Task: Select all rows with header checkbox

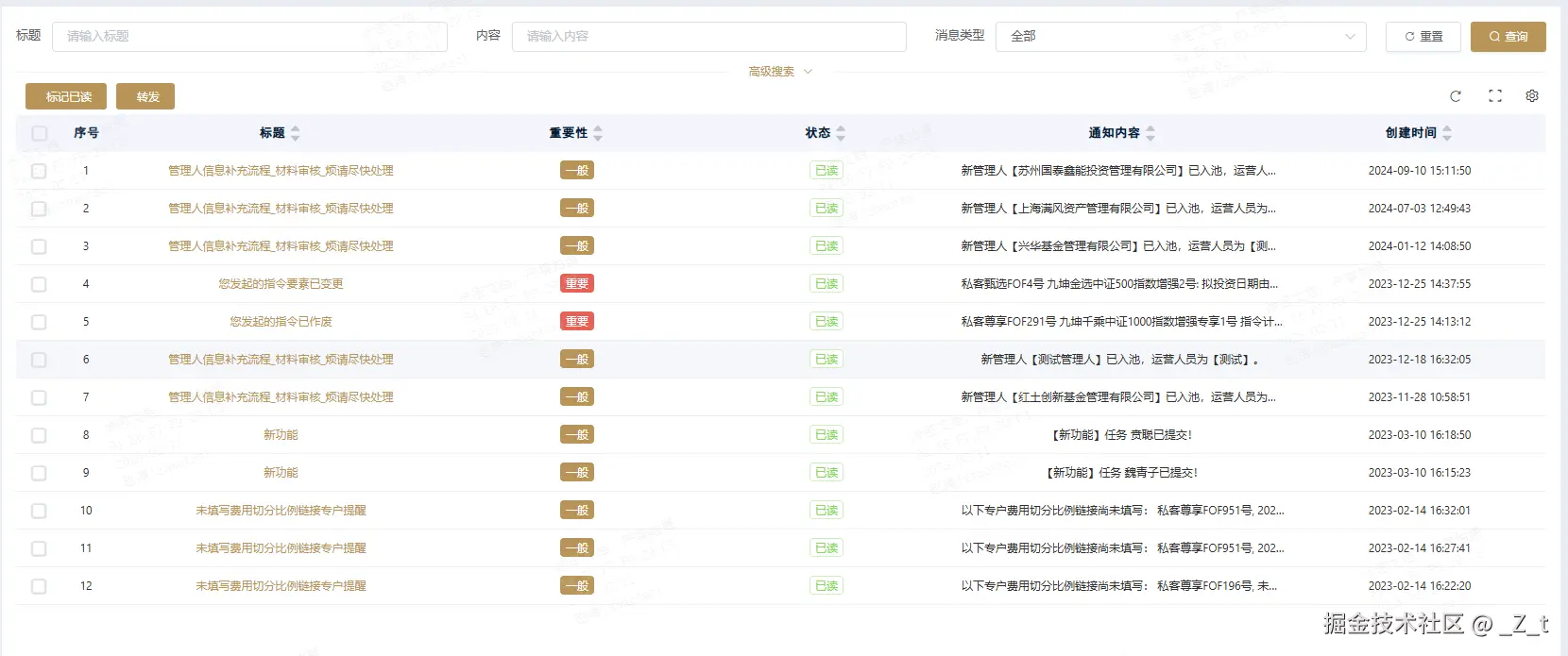Action: pyautogui.click(x=39, y=133)
